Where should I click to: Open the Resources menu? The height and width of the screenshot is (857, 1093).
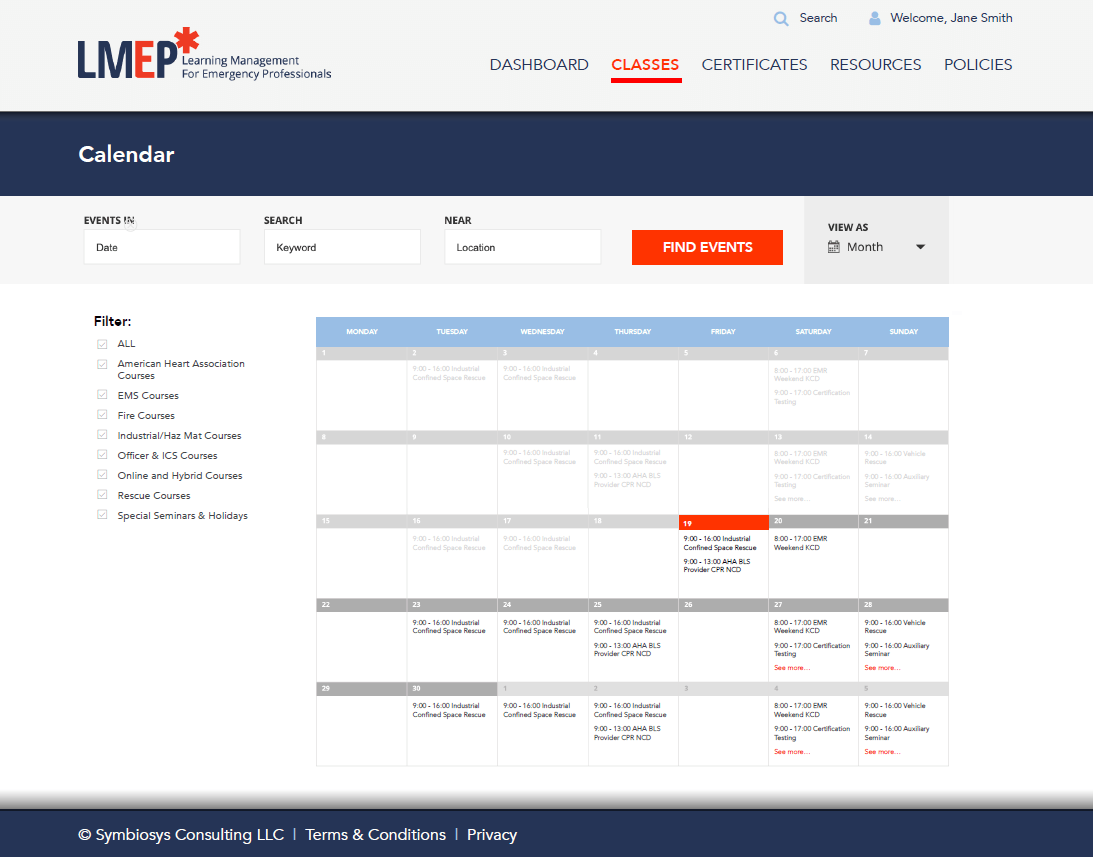(876, 65)
